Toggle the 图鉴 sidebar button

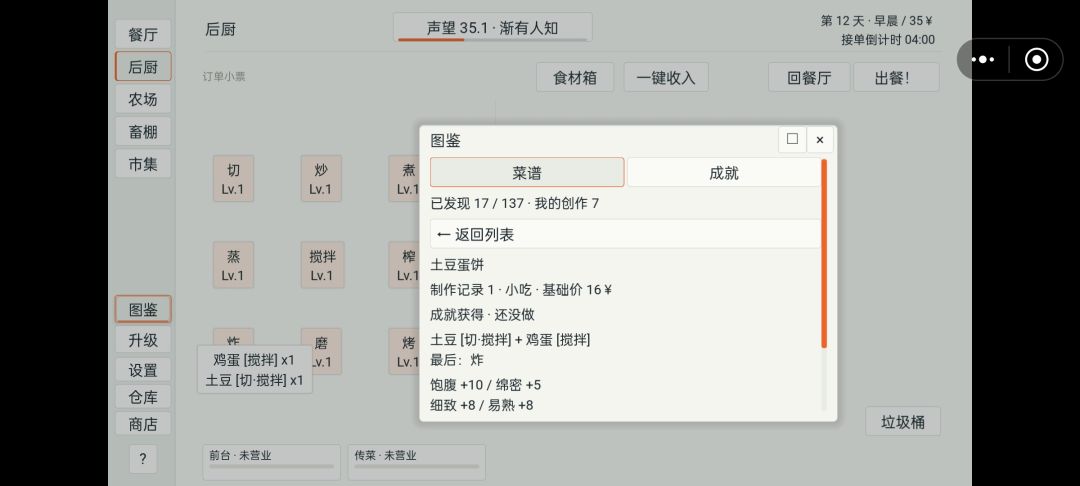pos(143,310)
